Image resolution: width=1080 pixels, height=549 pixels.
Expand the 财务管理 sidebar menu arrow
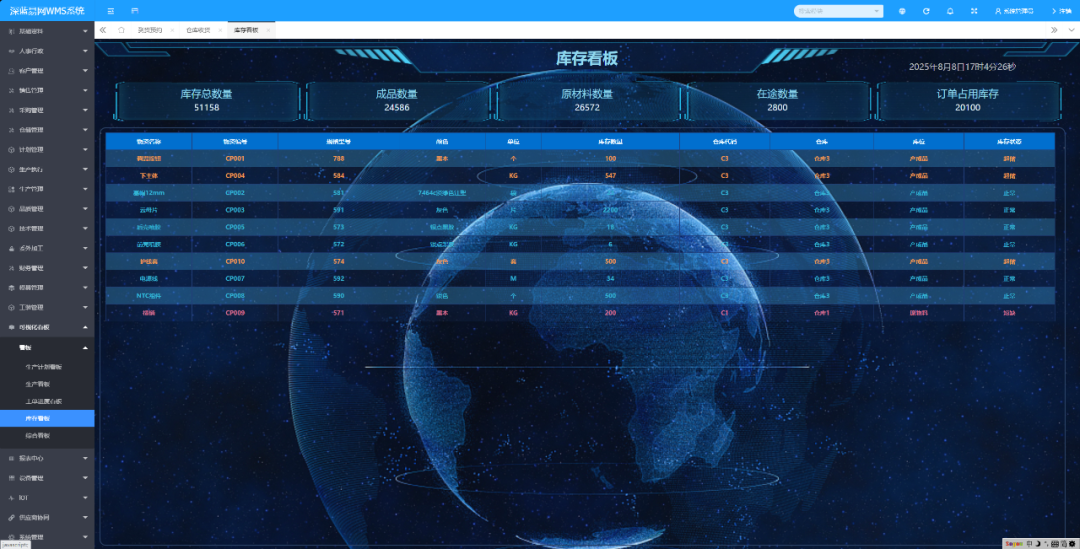click(85, 268)
